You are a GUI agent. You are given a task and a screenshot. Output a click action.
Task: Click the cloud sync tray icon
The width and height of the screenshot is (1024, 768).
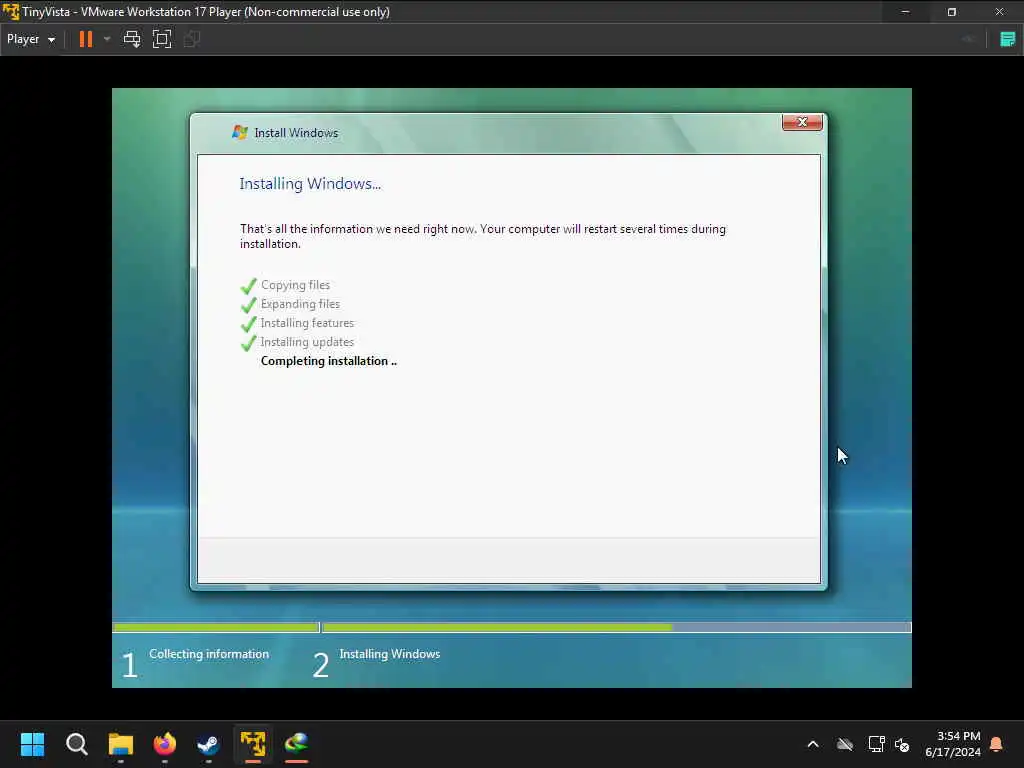[845, 744]
